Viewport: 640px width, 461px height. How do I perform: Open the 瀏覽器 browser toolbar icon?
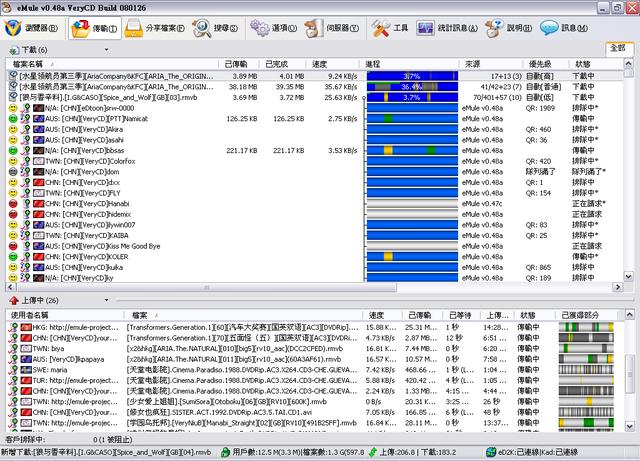point(32,28)
